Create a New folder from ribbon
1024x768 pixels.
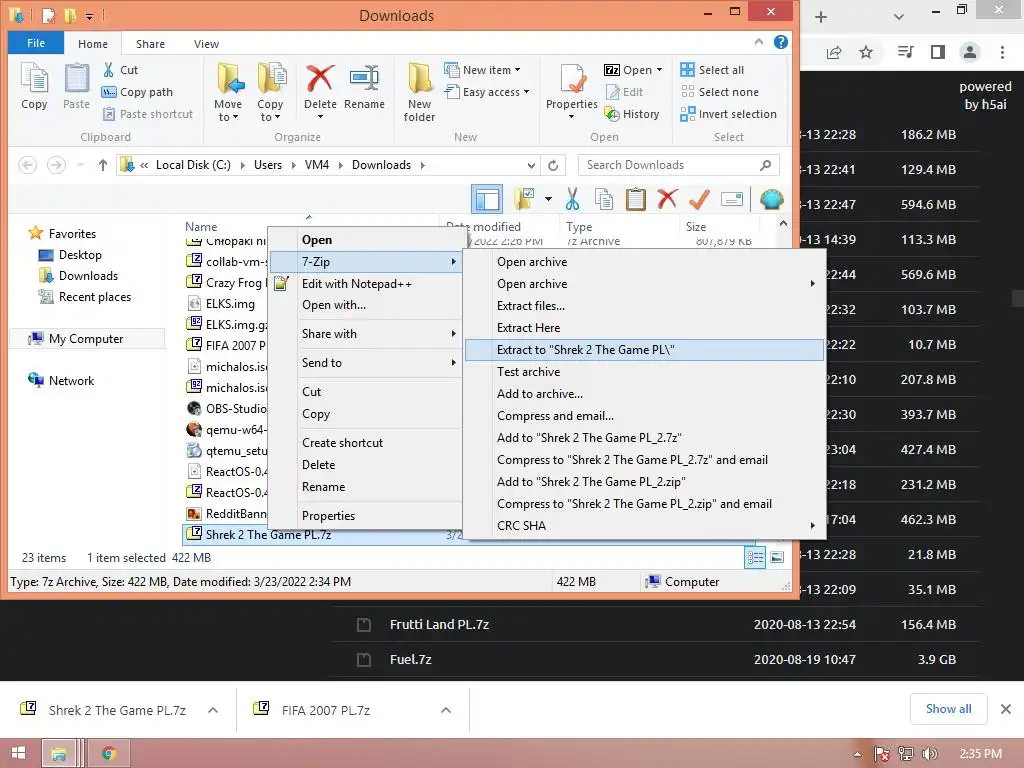click(x=419, y=91)
